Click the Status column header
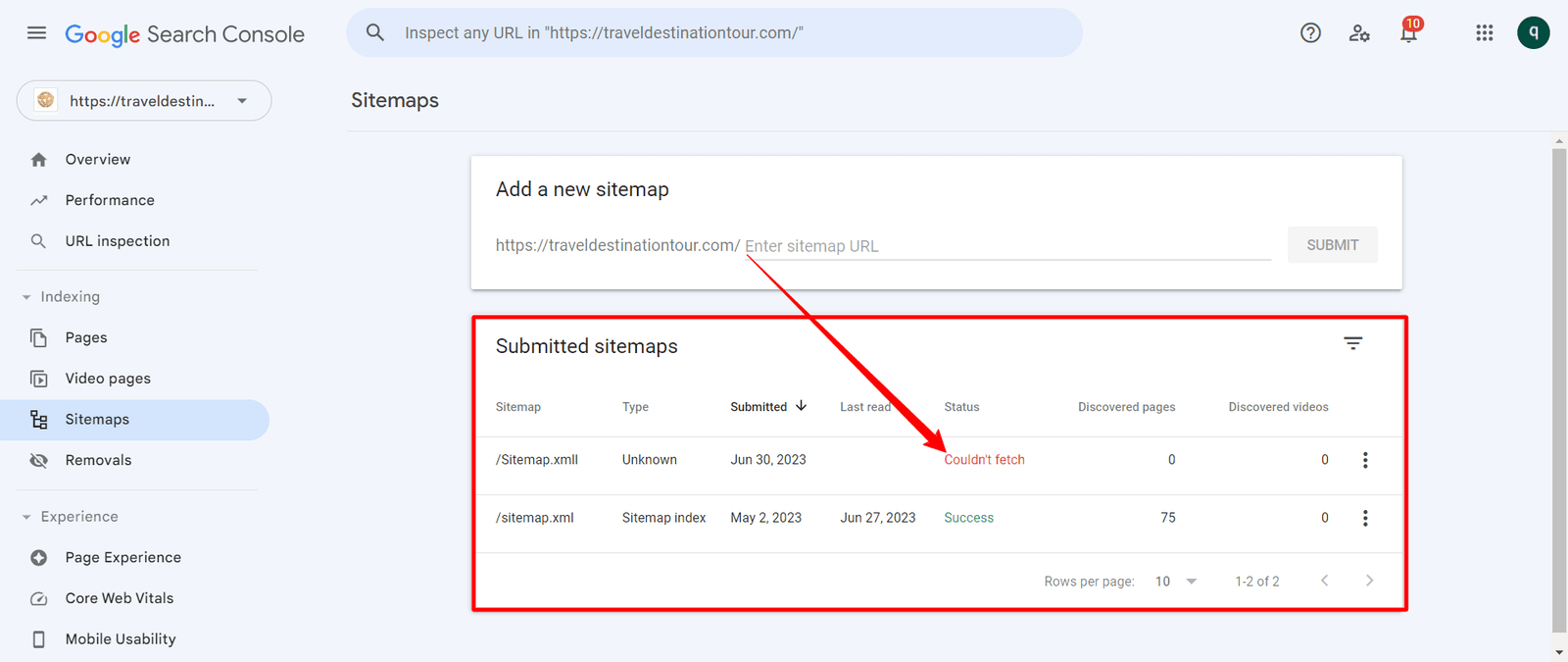The height and width of the screenshot is (662, 1568). point(961,406)
